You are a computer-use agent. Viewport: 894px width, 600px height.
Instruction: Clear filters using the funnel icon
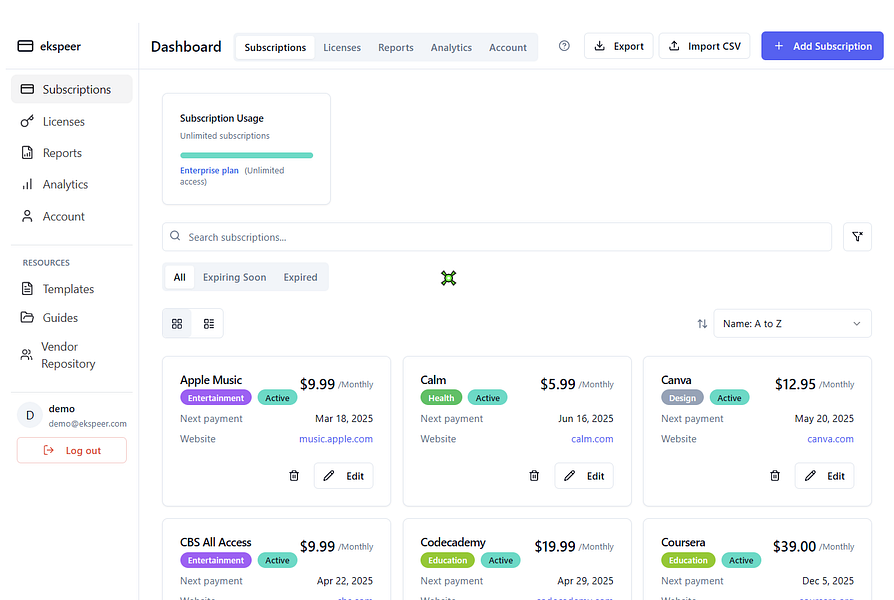point(857,237)
